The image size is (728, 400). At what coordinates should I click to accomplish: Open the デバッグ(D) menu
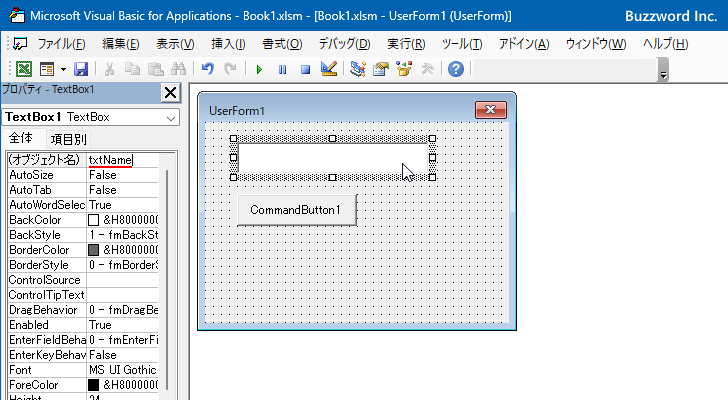click(344, 44)
